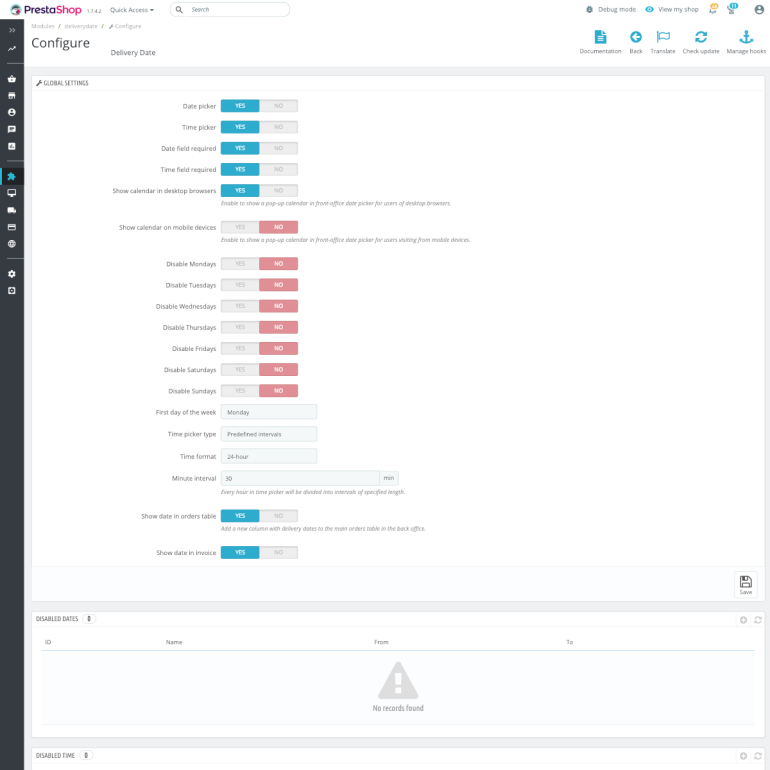Set Disable Mondays to Yes
This screenshot has height=770, width=770.
[240, 264]
